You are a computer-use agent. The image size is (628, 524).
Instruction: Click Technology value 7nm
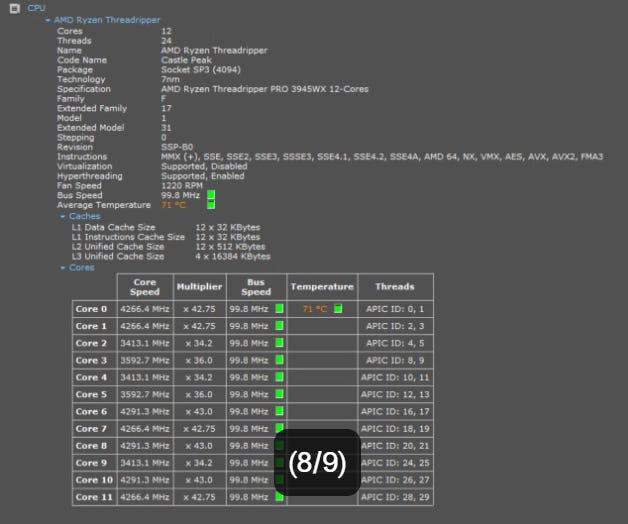(x=170, y=79)
